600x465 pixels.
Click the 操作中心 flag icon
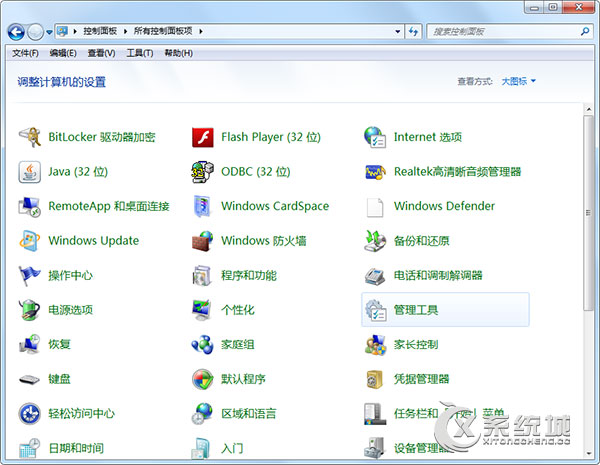click(x=29, y=276)
